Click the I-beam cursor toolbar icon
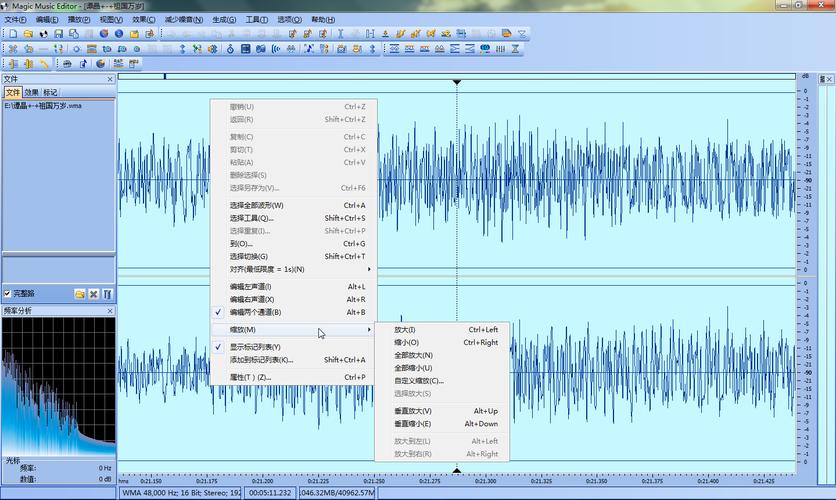The height and width of the screenshot is (500, 836). (x=340, y=34)
